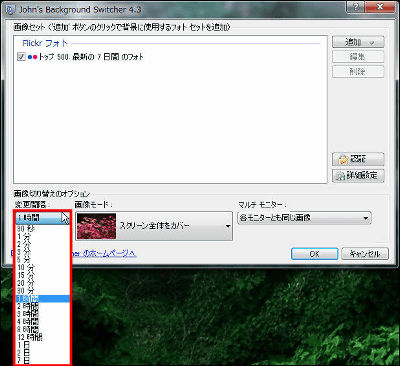The image size is (400, 366).
Task: Open 詳細設定 advanced settings
Action: (x=358, y=176)
